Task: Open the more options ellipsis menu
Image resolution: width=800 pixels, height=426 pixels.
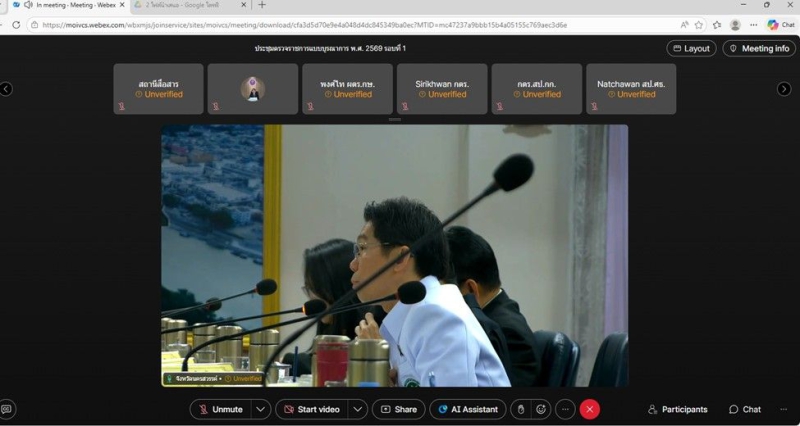Action: 566,409
